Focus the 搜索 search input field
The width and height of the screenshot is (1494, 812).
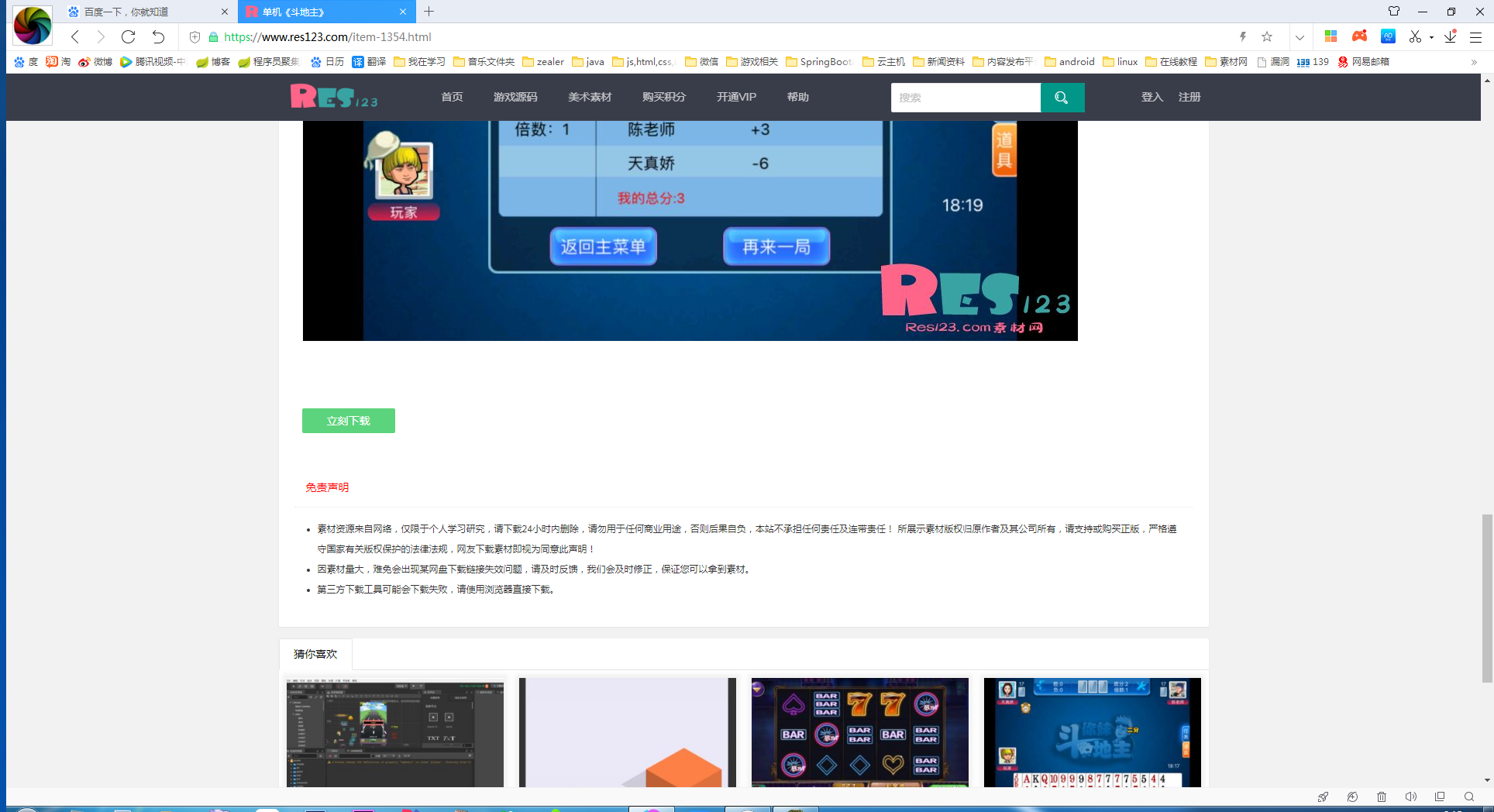pos(966,98)
